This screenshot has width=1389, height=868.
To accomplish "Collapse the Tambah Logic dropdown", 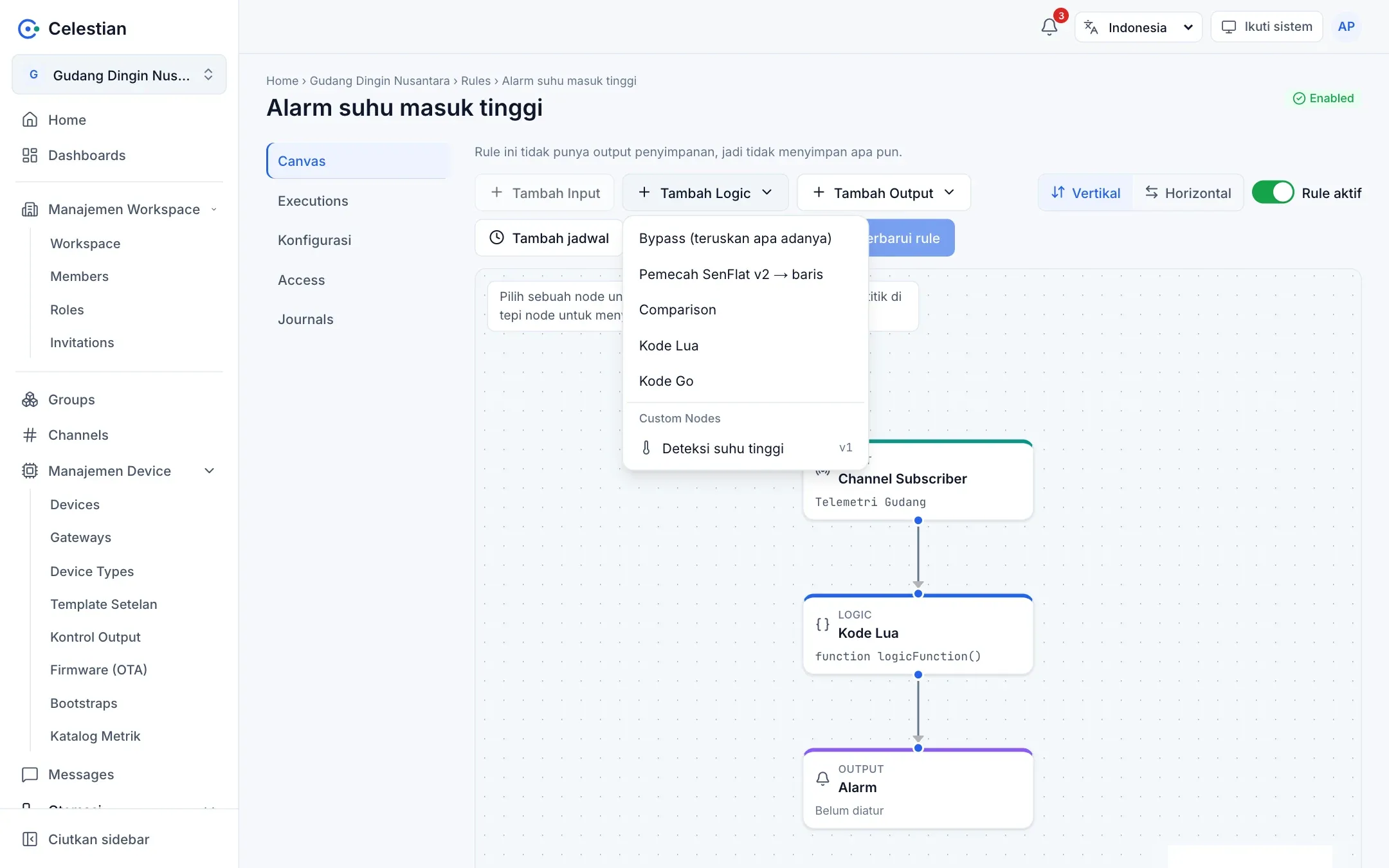I will (x=705, y=192).
